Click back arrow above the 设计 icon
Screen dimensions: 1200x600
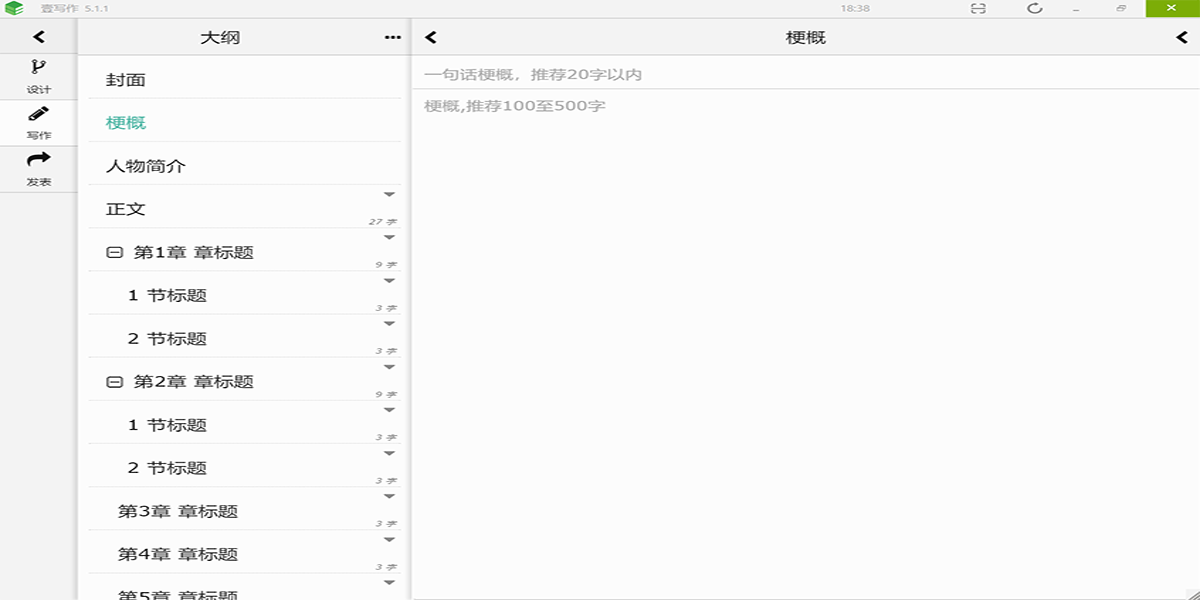[38, 37]
